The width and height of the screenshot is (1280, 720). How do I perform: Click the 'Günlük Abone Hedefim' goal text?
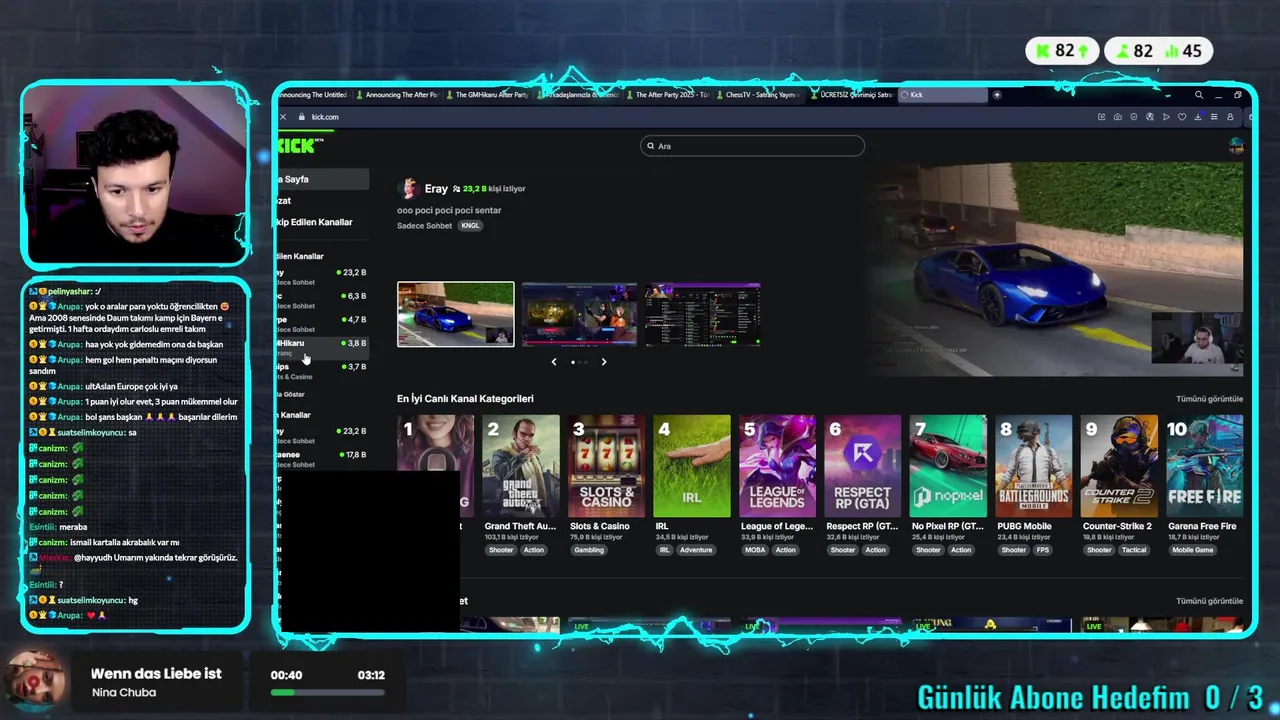1054,697
